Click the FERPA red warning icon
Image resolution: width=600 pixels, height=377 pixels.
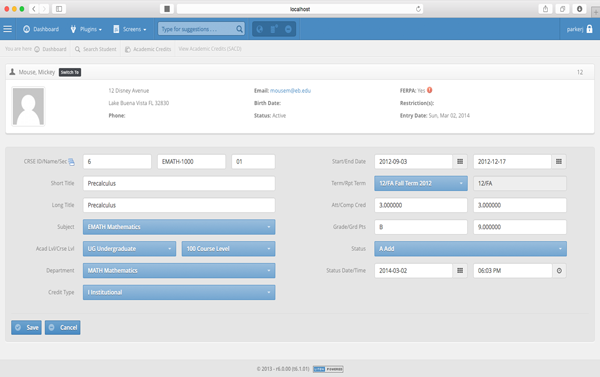(x=430, y=90)
